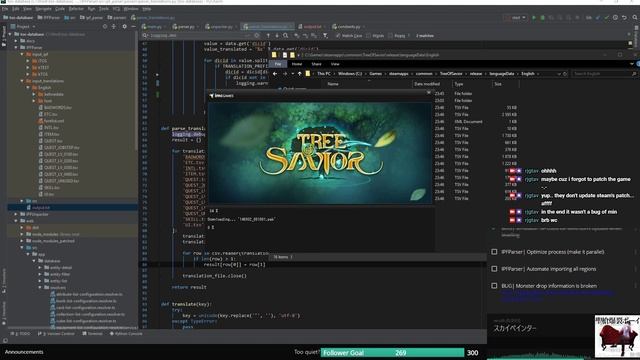Click steamapps in Explorer breadcrumb path

pos(398,74)
